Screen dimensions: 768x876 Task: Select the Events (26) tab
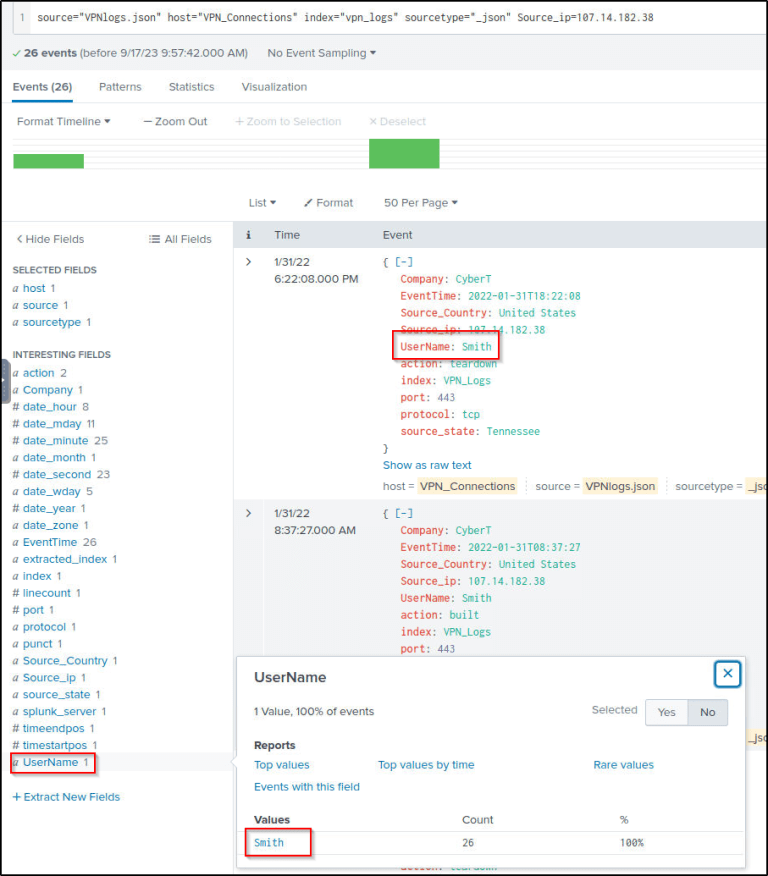(42, 87)
